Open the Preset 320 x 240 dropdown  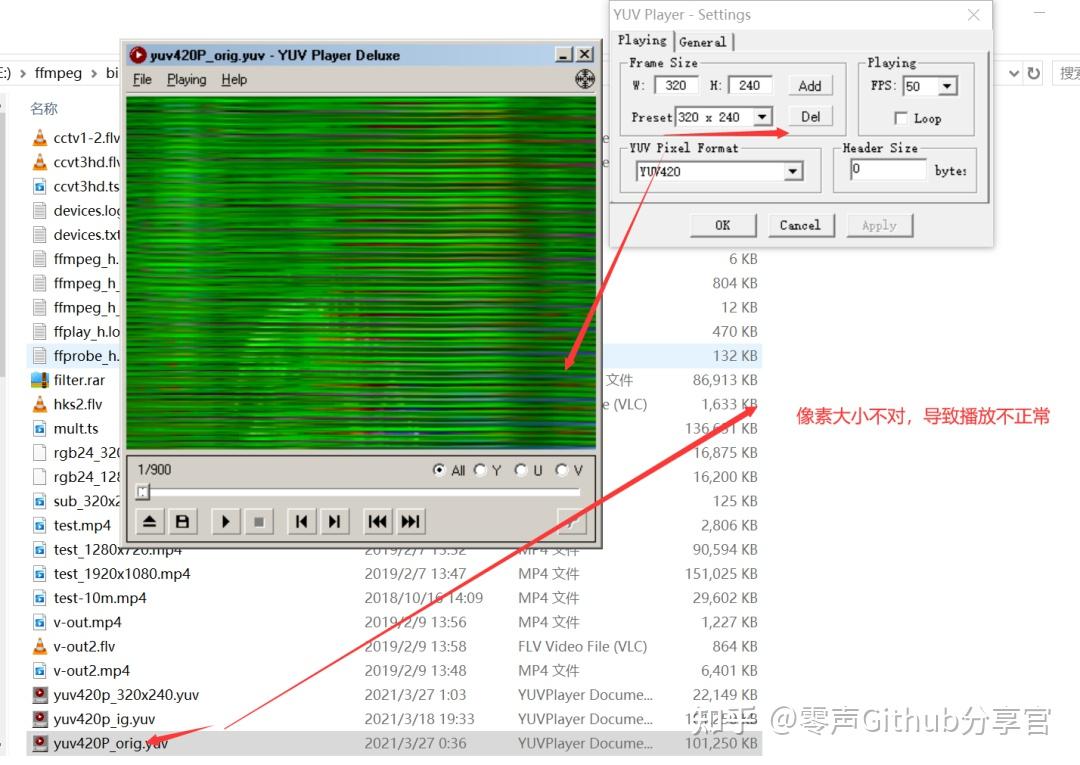tap(764, 117)
